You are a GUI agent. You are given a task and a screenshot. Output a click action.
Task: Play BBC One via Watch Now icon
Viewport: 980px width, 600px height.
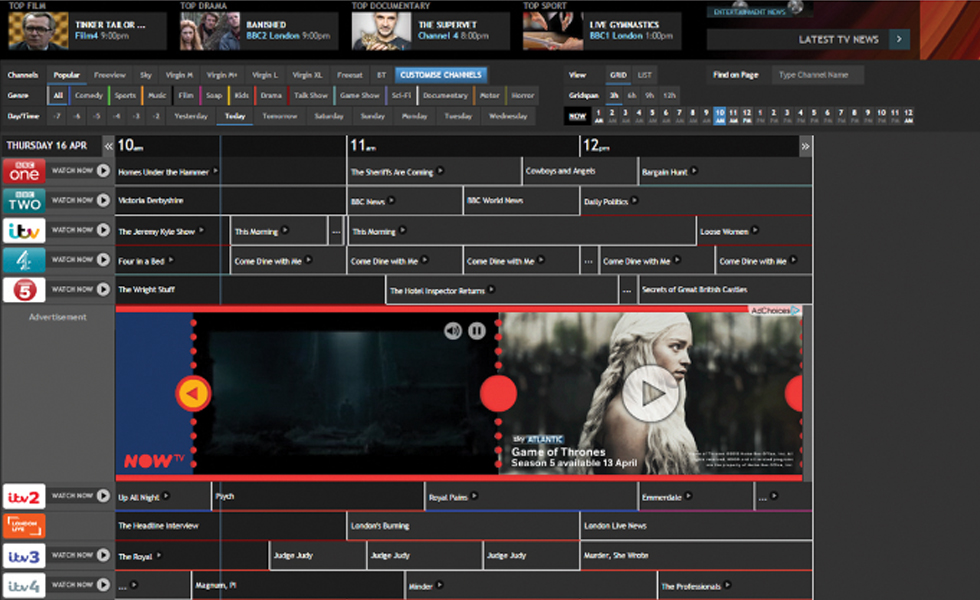(x=103, y=171)
